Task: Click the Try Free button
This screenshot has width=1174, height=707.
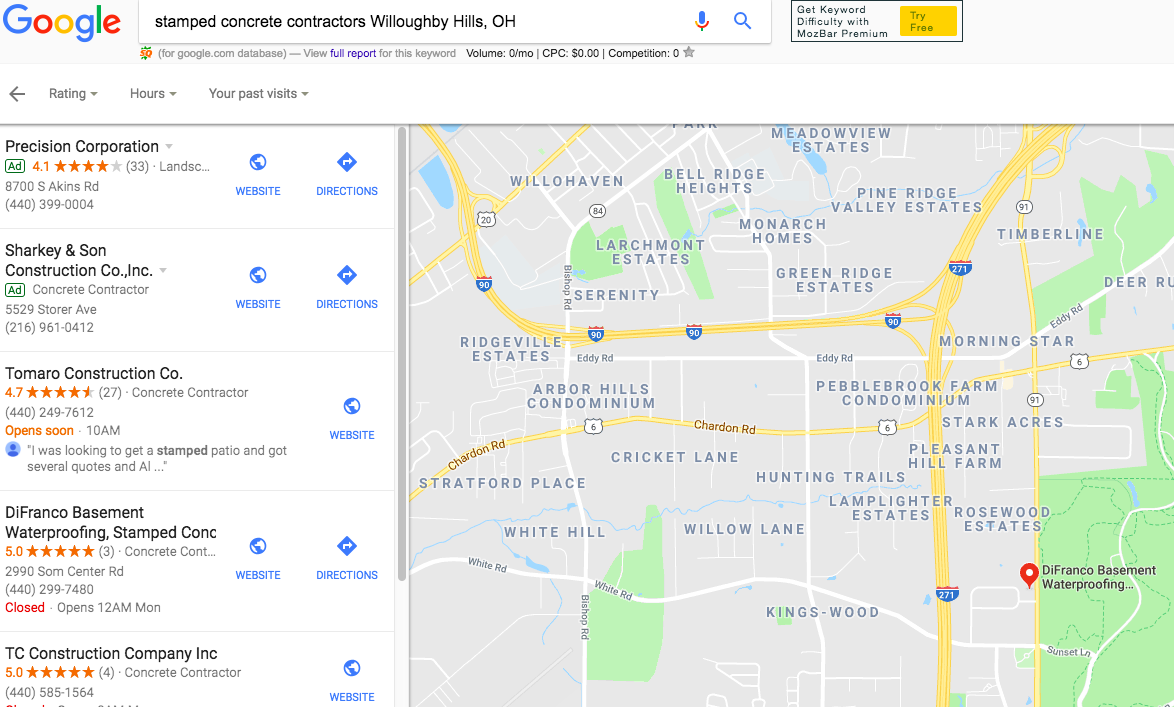Action: 928,21
